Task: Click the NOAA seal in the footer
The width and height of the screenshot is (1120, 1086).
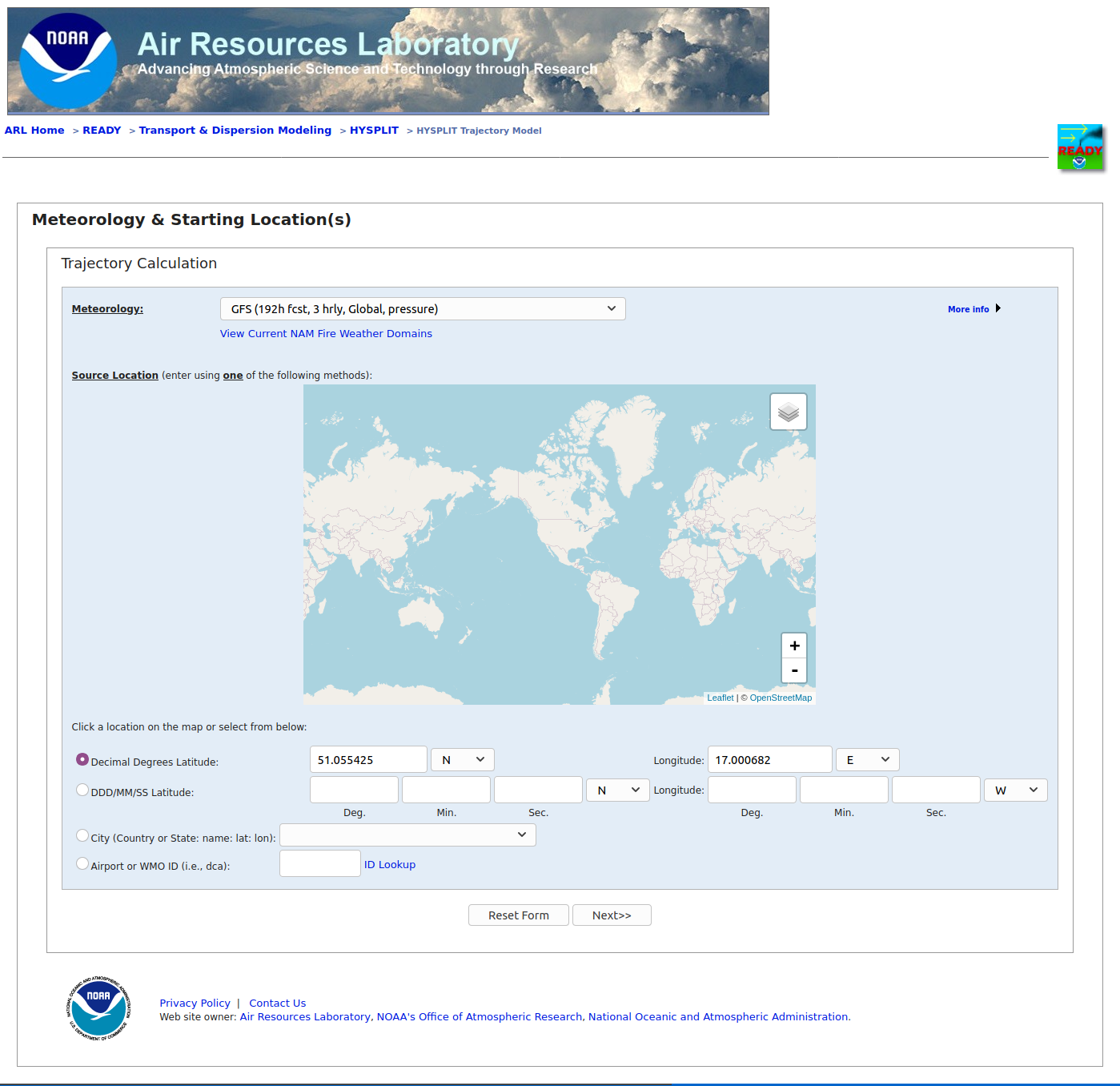Action: click(98, 1008)
